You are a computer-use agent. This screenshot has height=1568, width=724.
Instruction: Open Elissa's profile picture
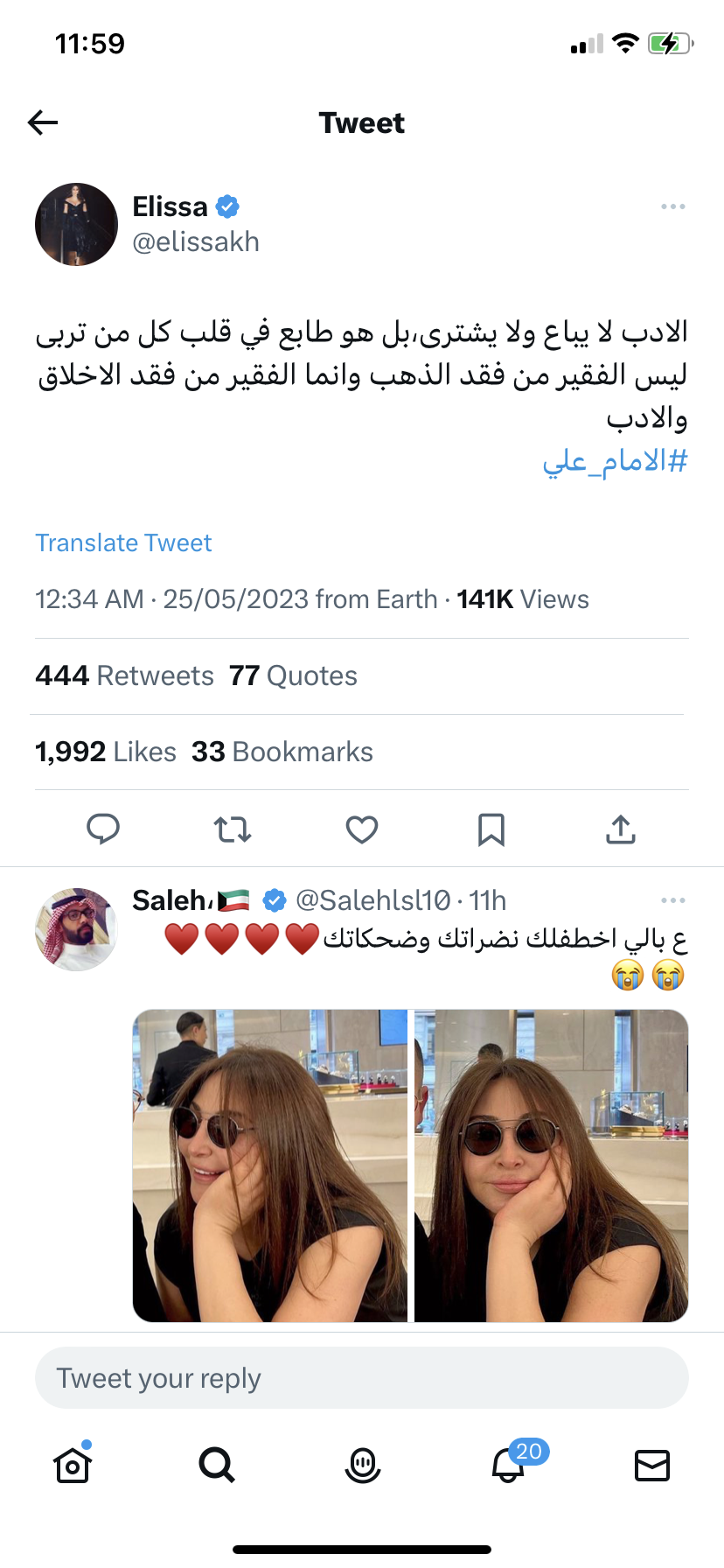[x=76, y=224]
